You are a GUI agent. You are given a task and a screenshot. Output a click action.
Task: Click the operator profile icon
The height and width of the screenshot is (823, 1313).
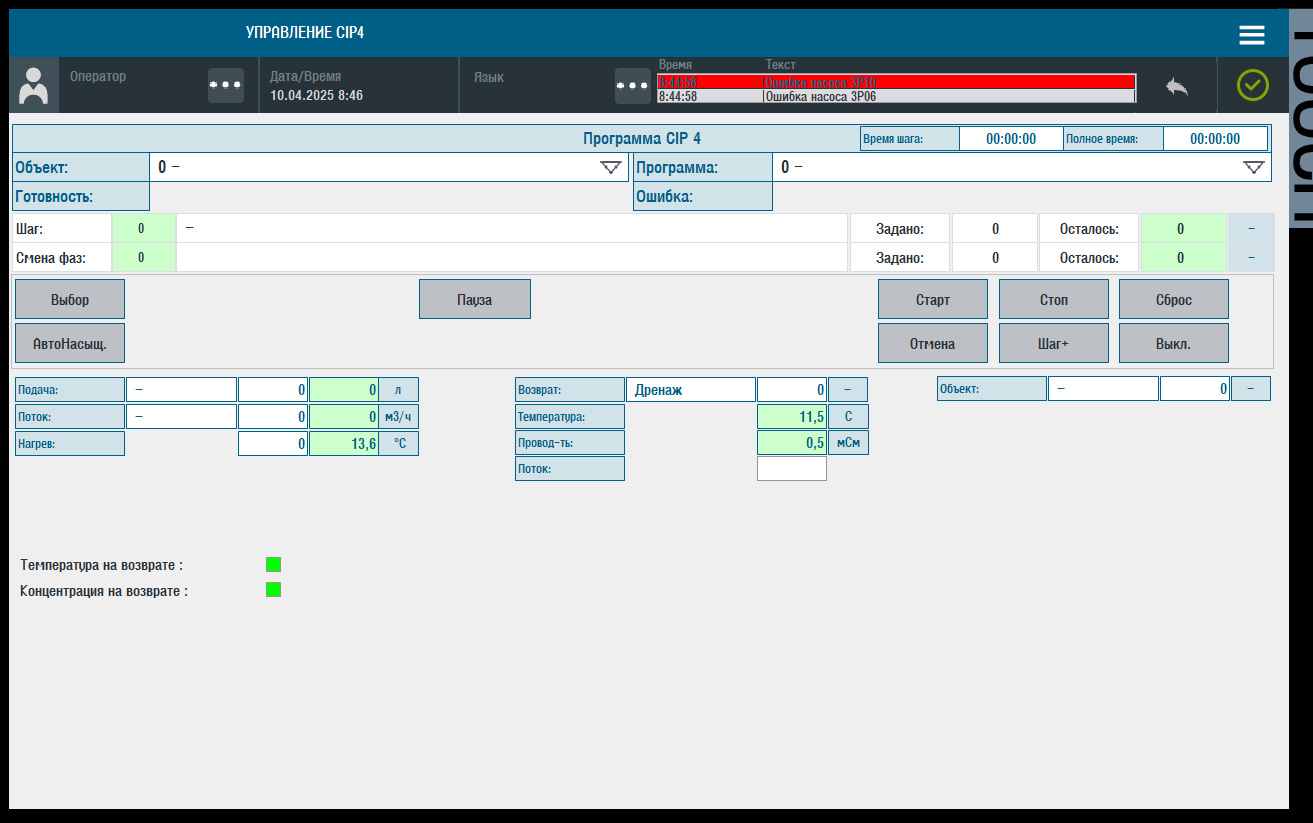(x=33, y=85)
